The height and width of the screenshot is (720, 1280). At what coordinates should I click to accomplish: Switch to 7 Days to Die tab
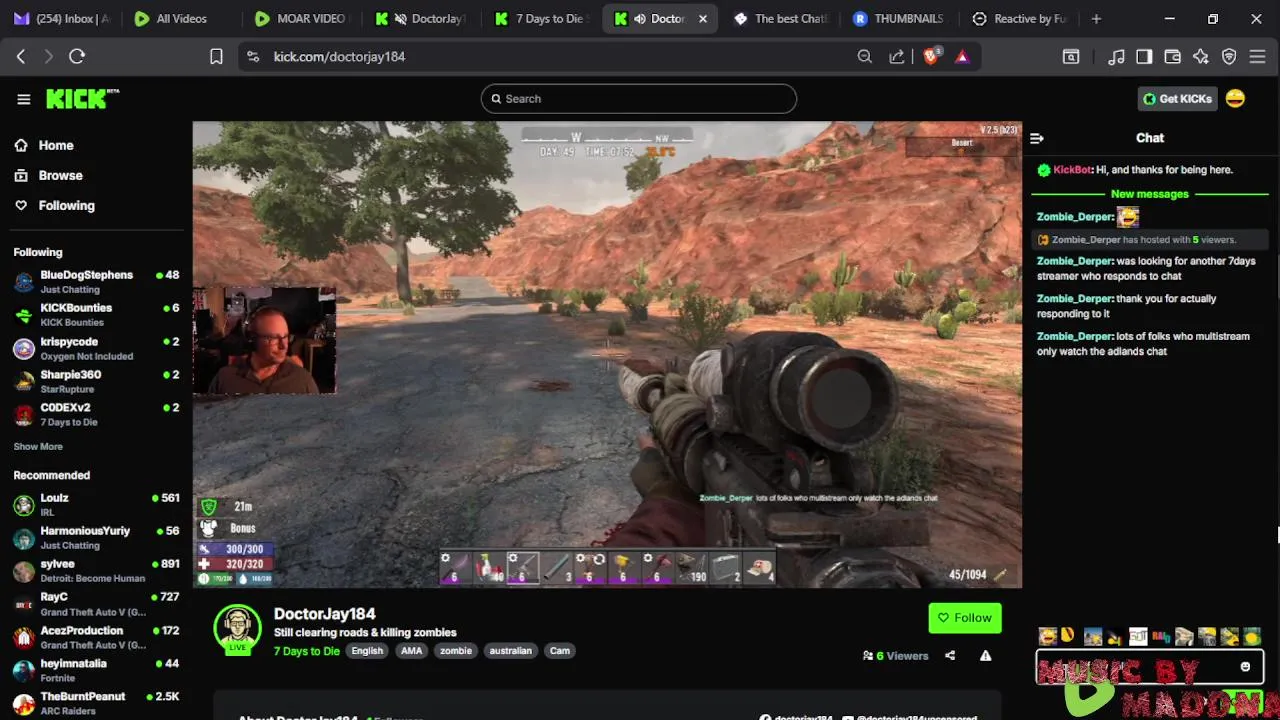pos(543,19)
